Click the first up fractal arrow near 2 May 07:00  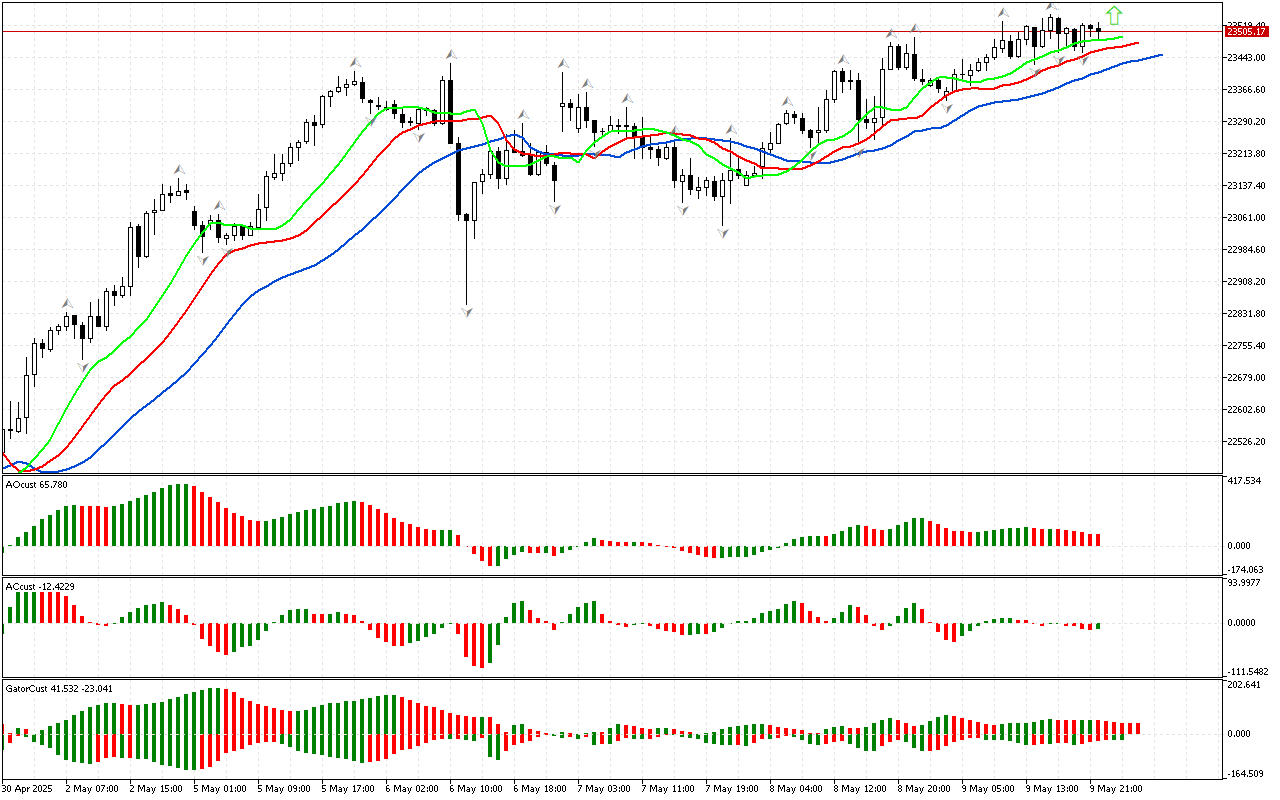click(67, 303)
